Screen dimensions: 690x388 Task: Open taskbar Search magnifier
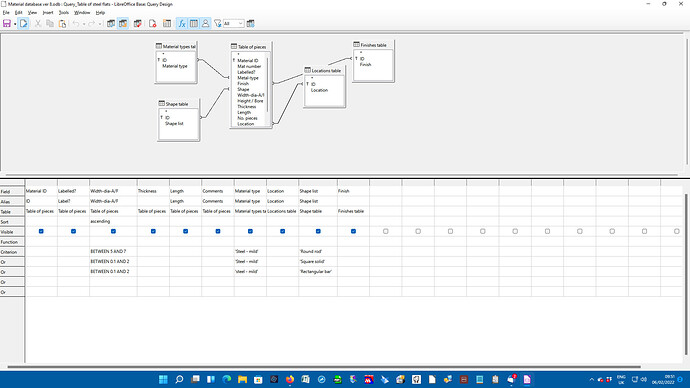pyautogui.click(x=179, y=379)
